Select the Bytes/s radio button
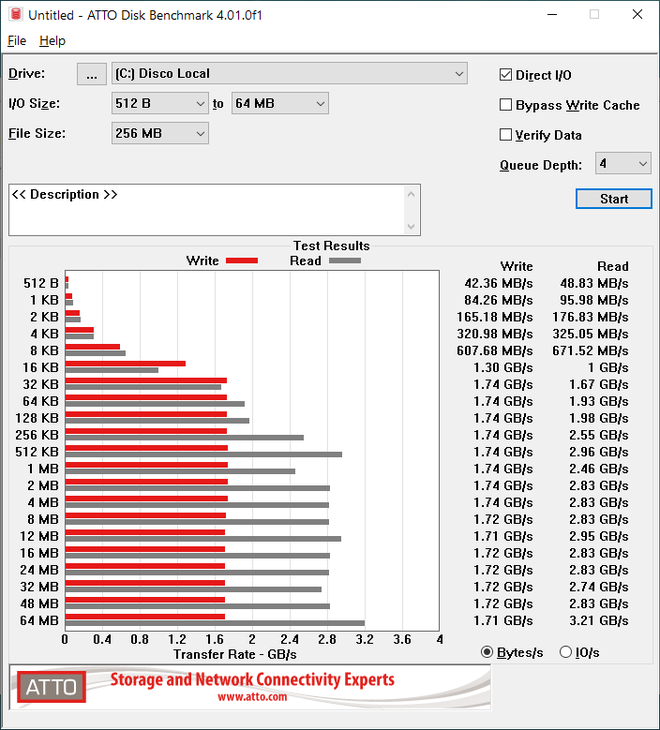660x730 pixels. (487, 652)
